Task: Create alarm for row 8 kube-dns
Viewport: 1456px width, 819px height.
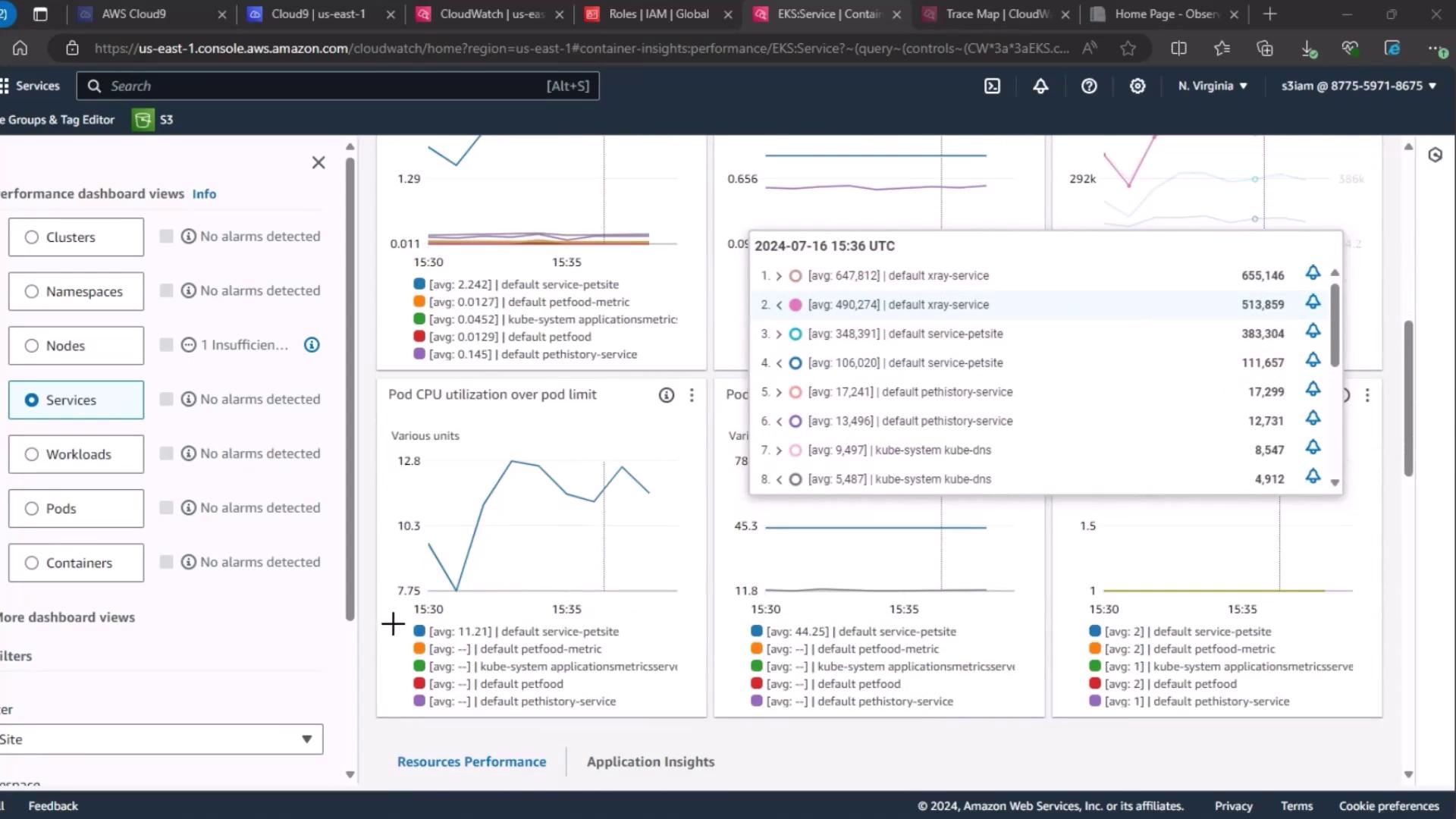Action: 1313,477
